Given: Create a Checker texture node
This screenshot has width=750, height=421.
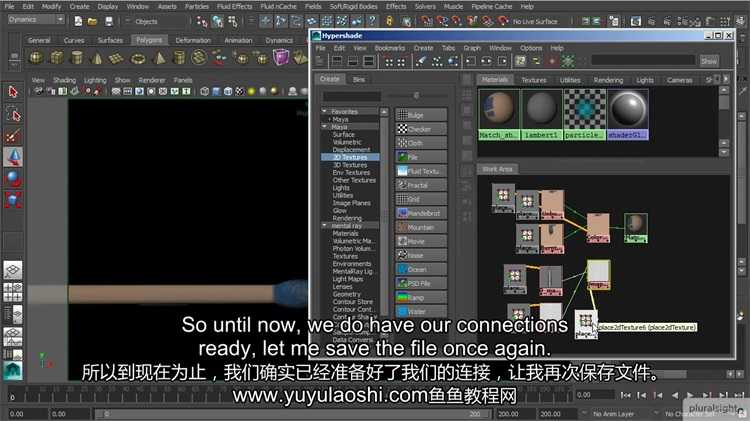Looking at the screenshot, I should tap(421, 129).
